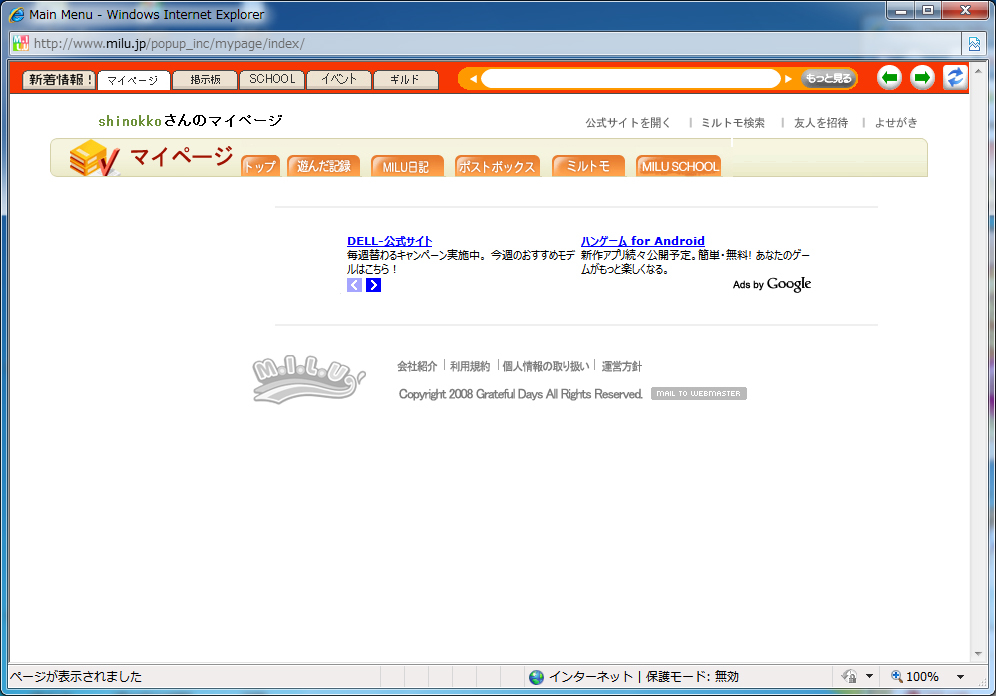Viewport: 996px width, 696px height.
Task: Open the DELL-公式サイト ad link
Action: (x=389, y=241)
